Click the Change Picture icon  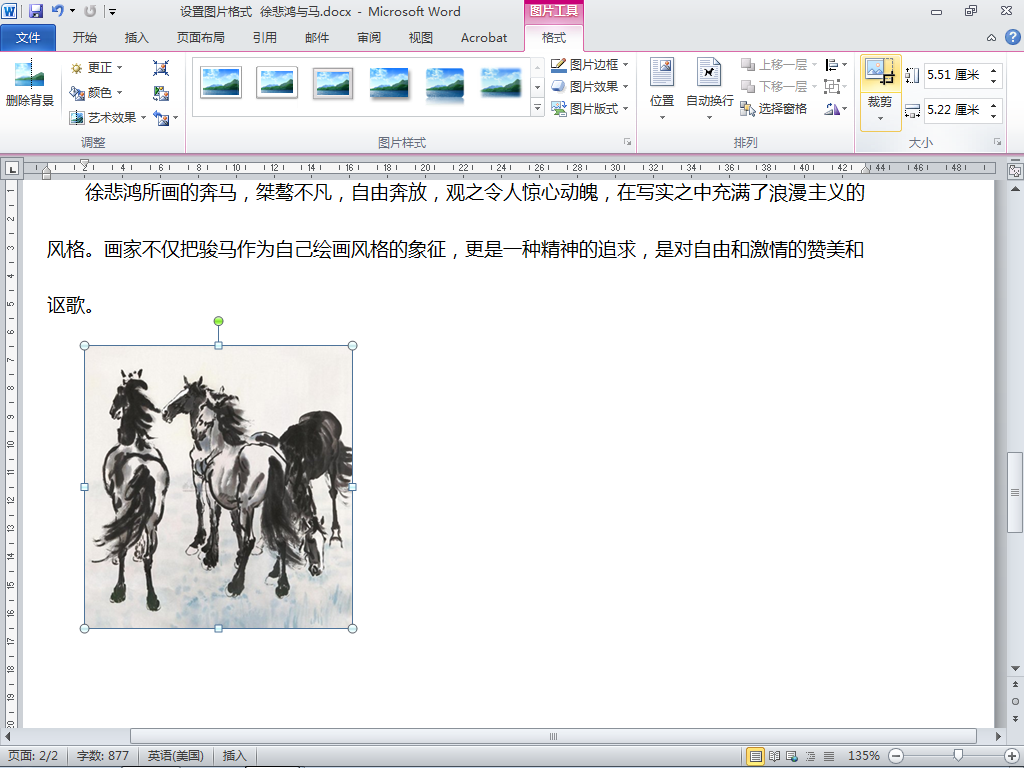tap(161, 93)
